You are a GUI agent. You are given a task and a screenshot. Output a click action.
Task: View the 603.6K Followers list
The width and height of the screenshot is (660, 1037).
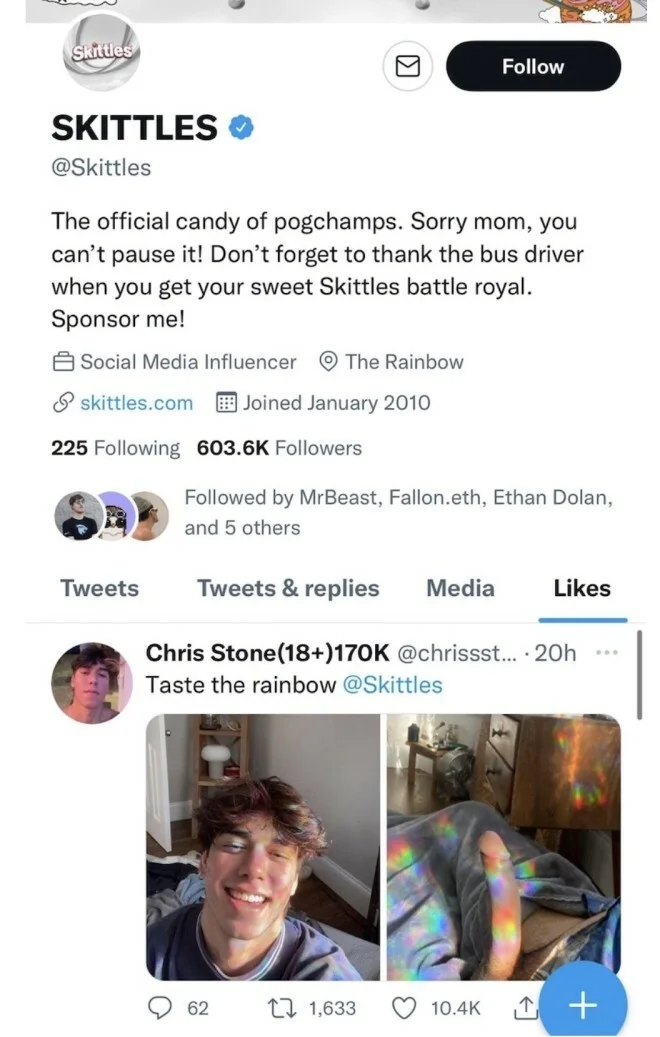(279, 448)
